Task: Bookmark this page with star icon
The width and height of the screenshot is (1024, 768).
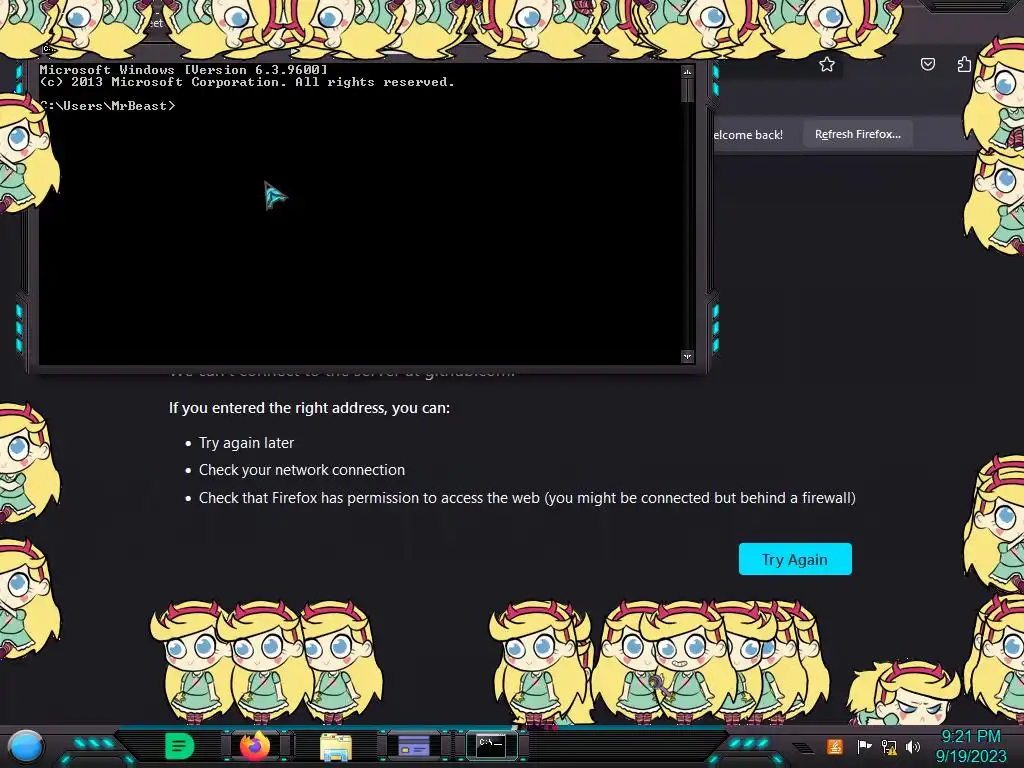Action: (827, 64)
